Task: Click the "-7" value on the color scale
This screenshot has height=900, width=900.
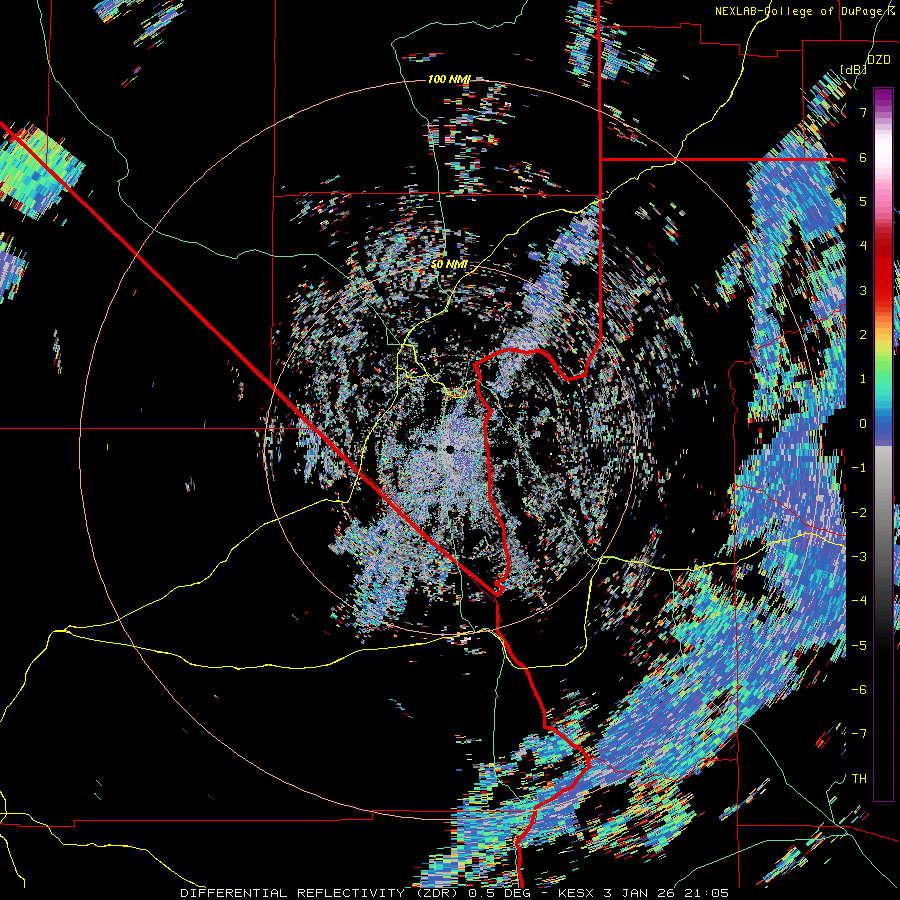Action: click(x=859, y=734)
